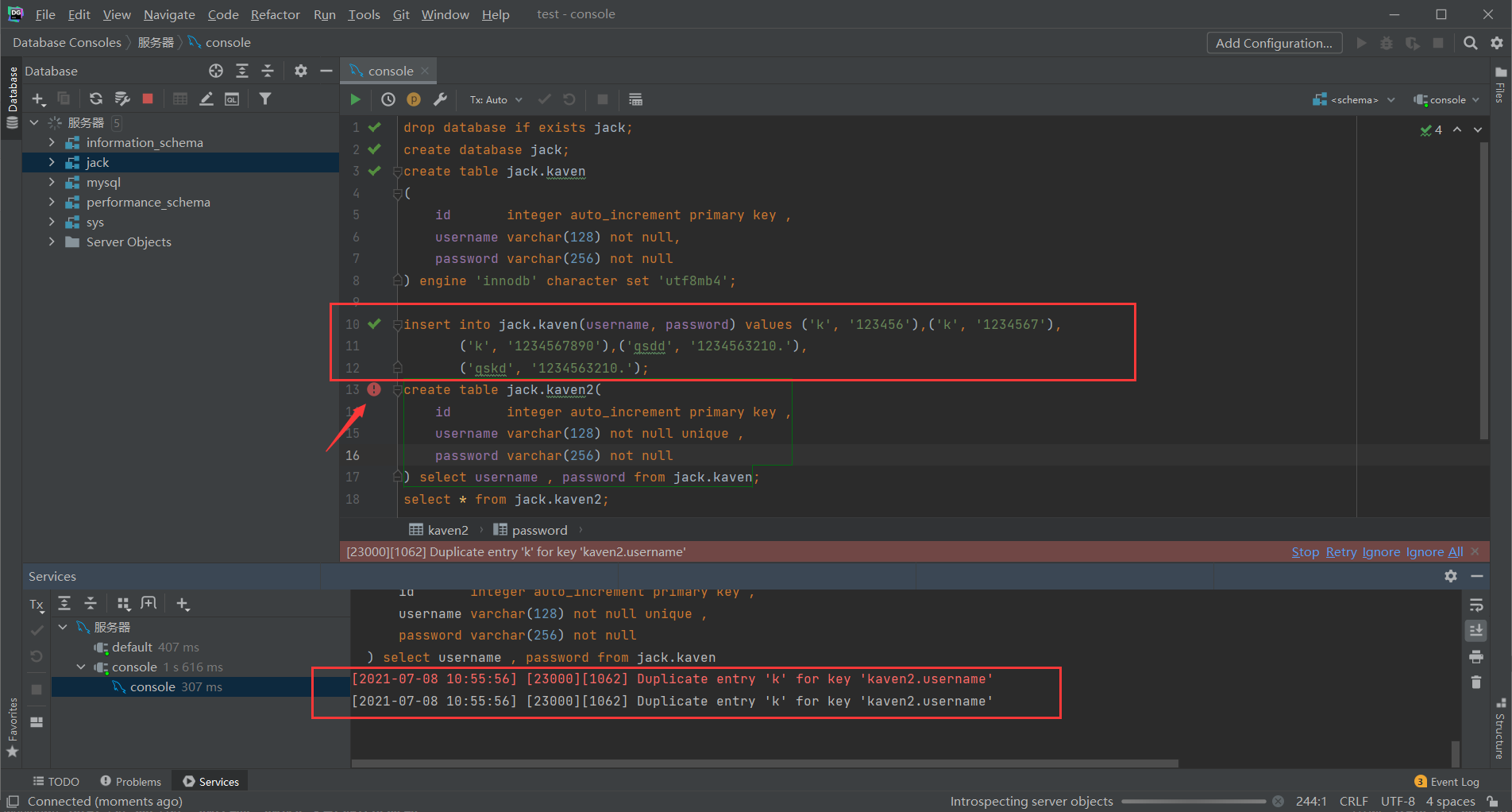Click the Ignore All link in error banner
Image resolution: width=1512 pixels, height=812 pixels.
[1434, 552]
